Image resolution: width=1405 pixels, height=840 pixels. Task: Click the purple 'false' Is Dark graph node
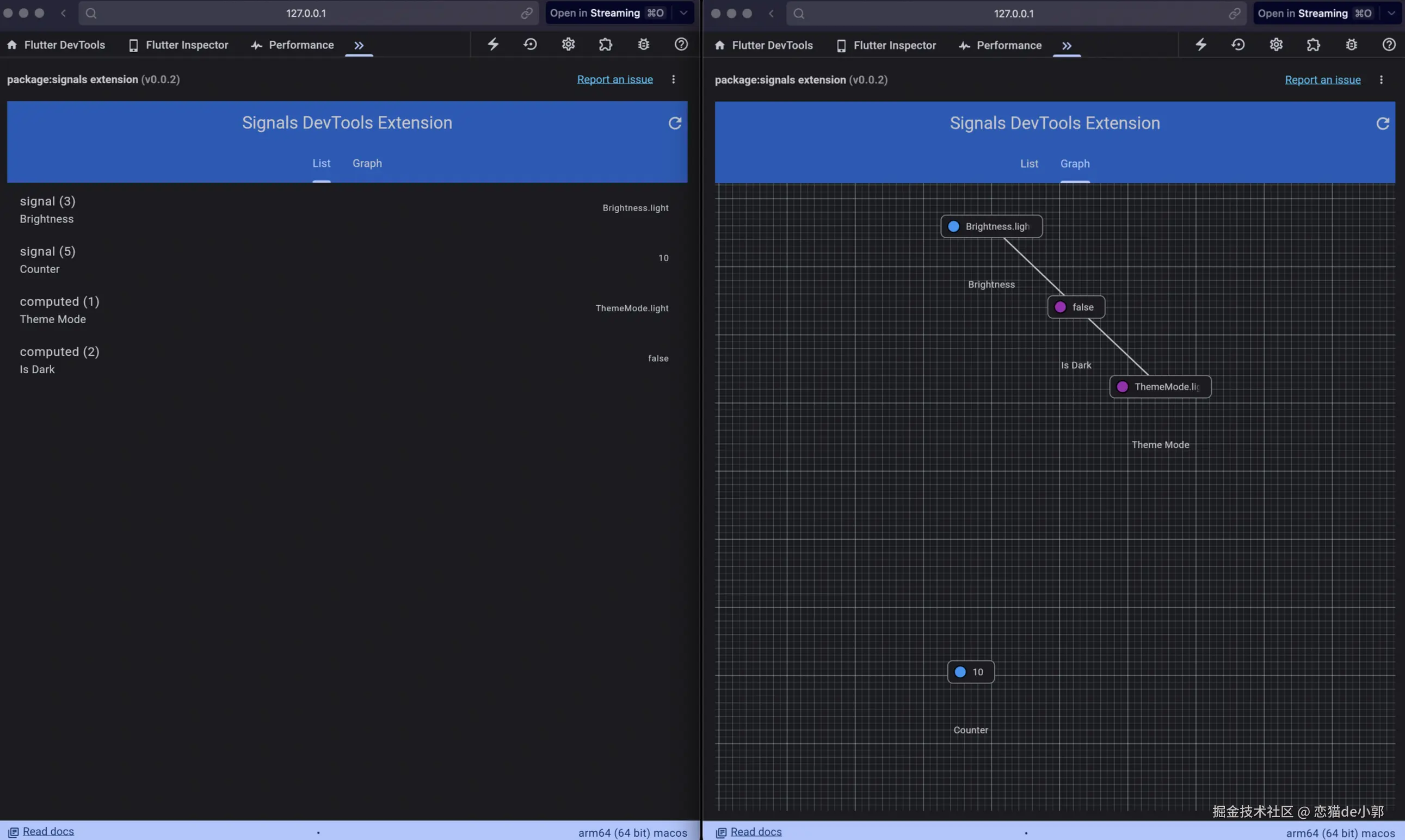(1076, 307)
